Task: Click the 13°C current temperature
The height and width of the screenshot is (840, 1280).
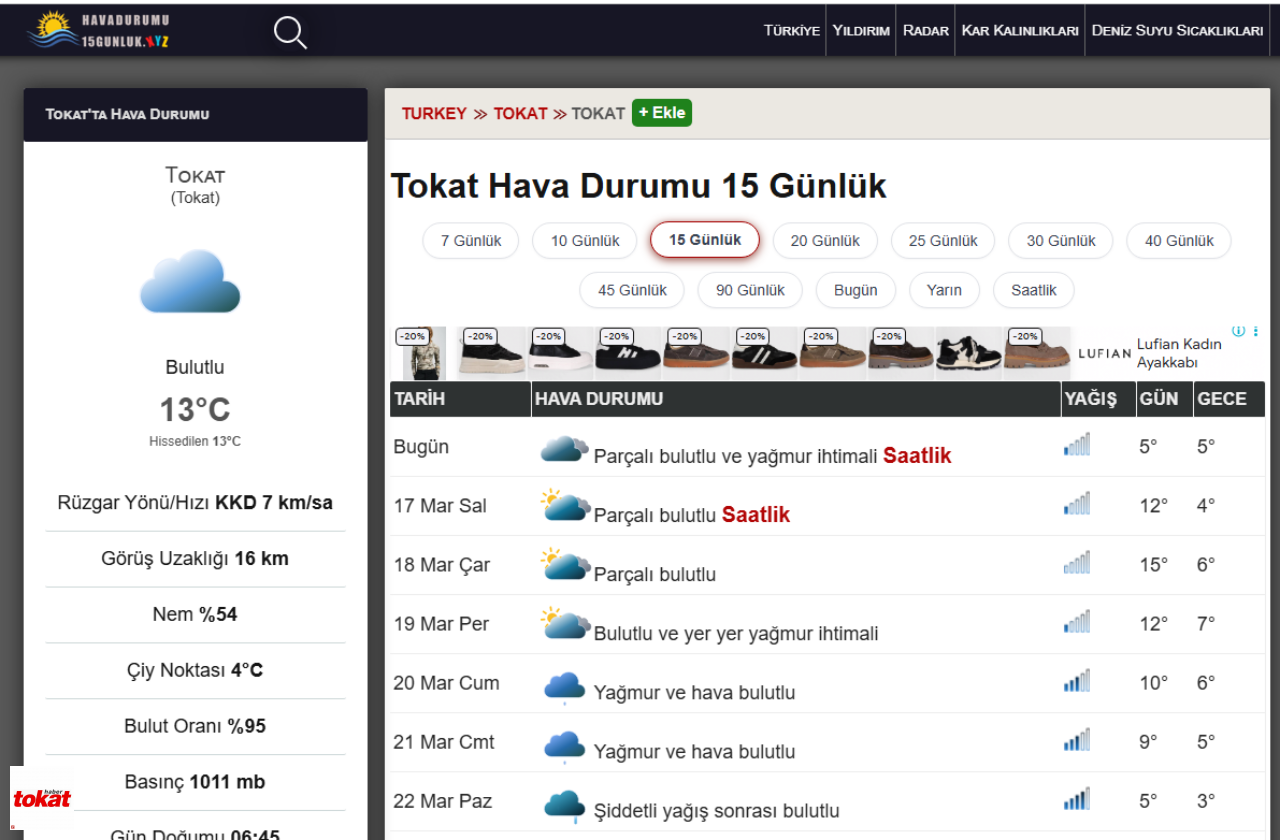Action: [x=195, y=410]
